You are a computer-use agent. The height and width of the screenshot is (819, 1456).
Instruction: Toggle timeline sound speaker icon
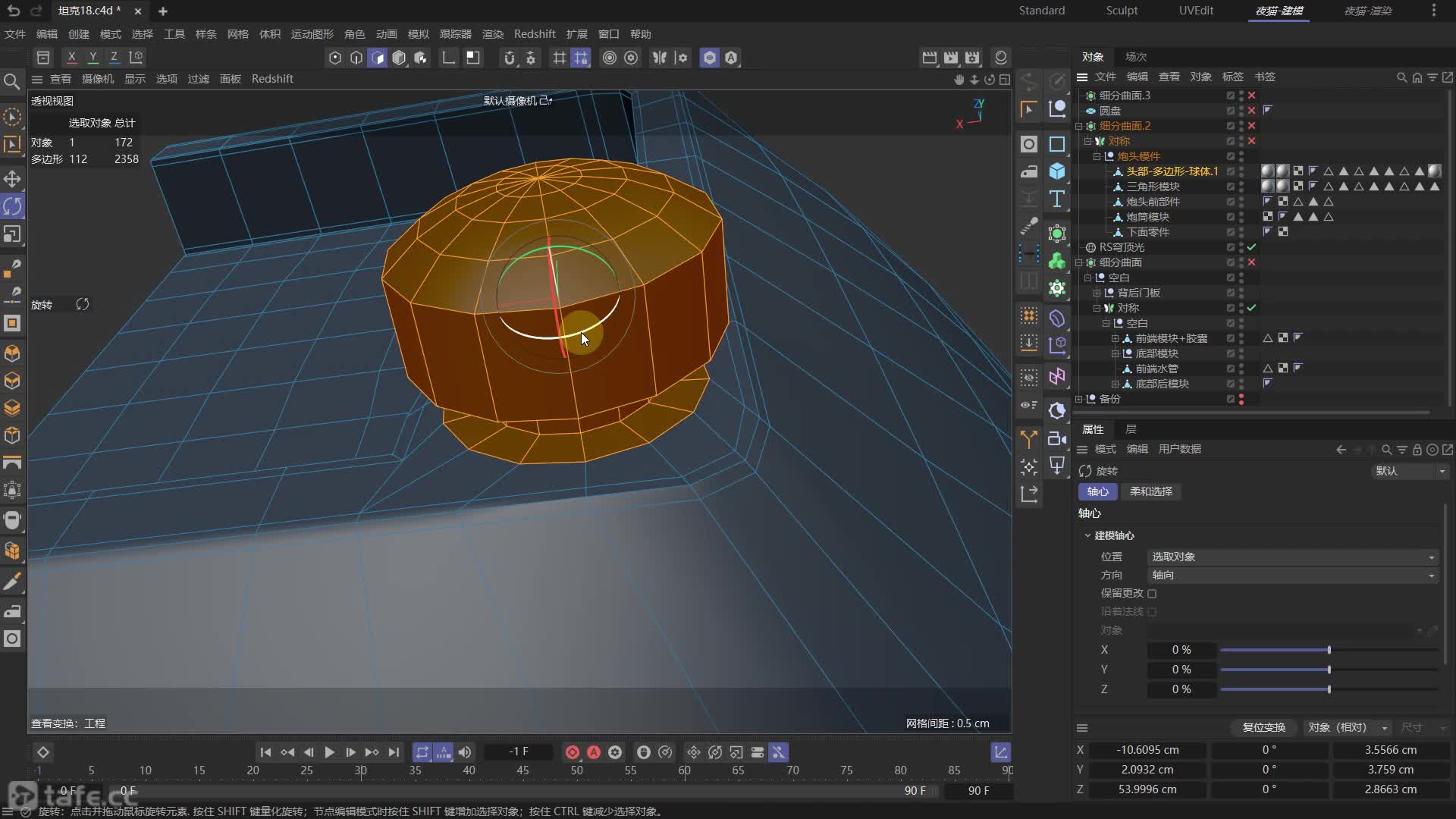[465, 752]
